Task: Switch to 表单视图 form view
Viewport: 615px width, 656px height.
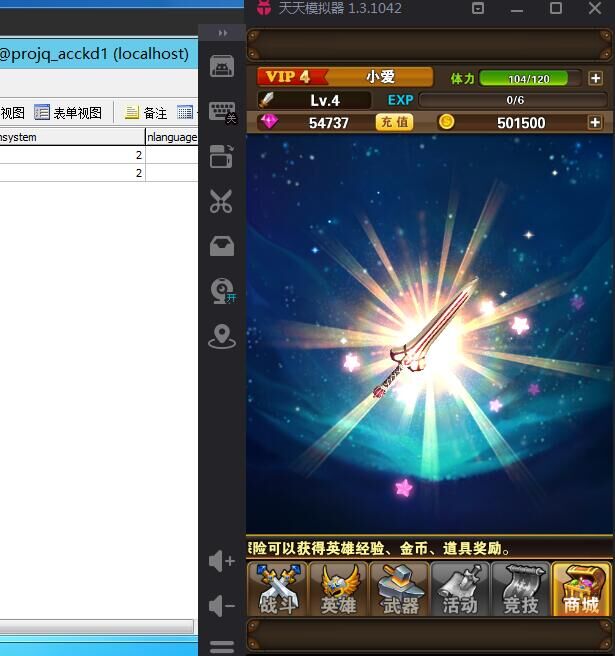Action: coord(68,113)
